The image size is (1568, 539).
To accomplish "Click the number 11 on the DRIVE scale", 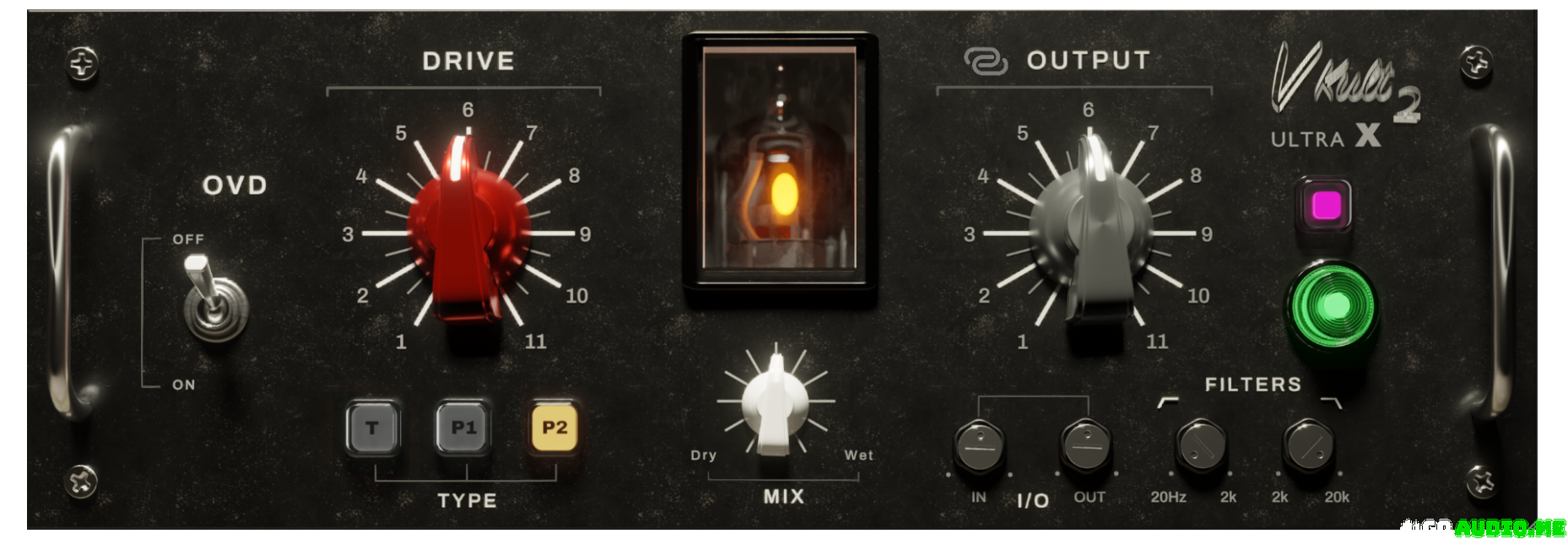I will [x=536, y=342].
